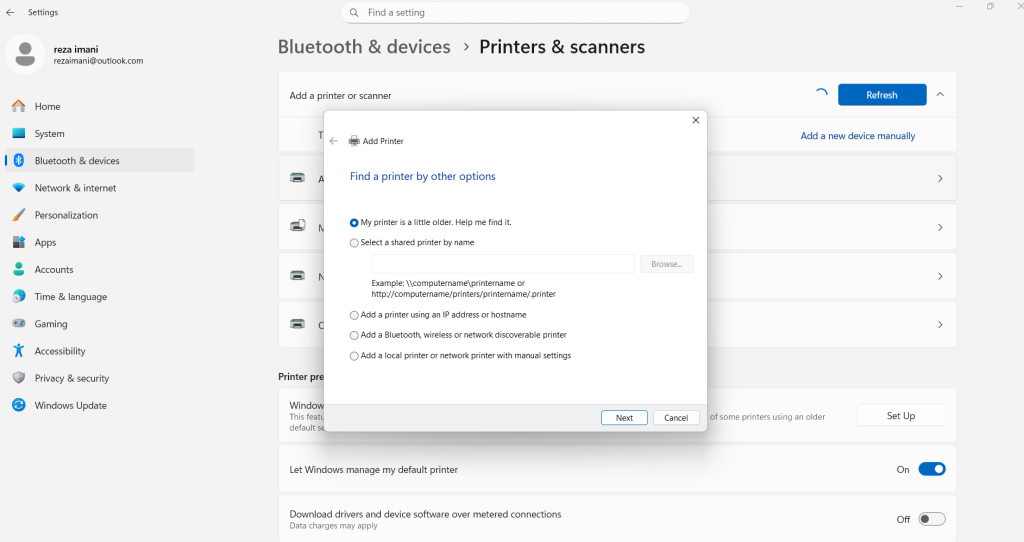Click the Personalization paintbrush icon
This screenshot has height=542, width=1024.
[19, 215]
